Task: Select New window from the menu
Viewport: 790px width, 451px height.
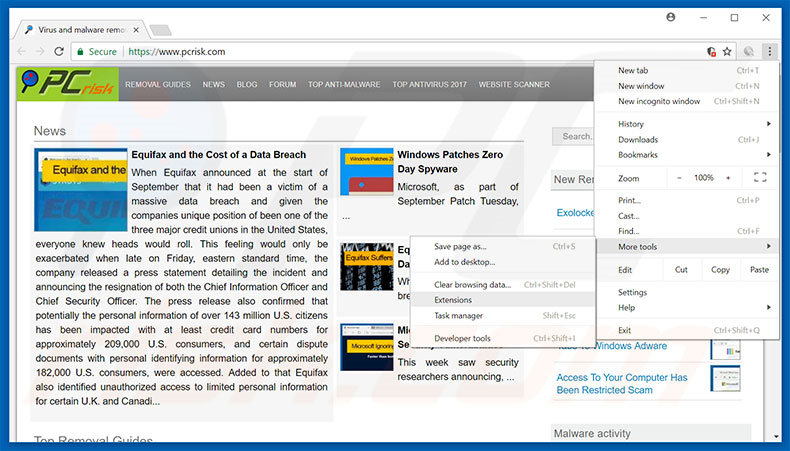Action: 687,86
